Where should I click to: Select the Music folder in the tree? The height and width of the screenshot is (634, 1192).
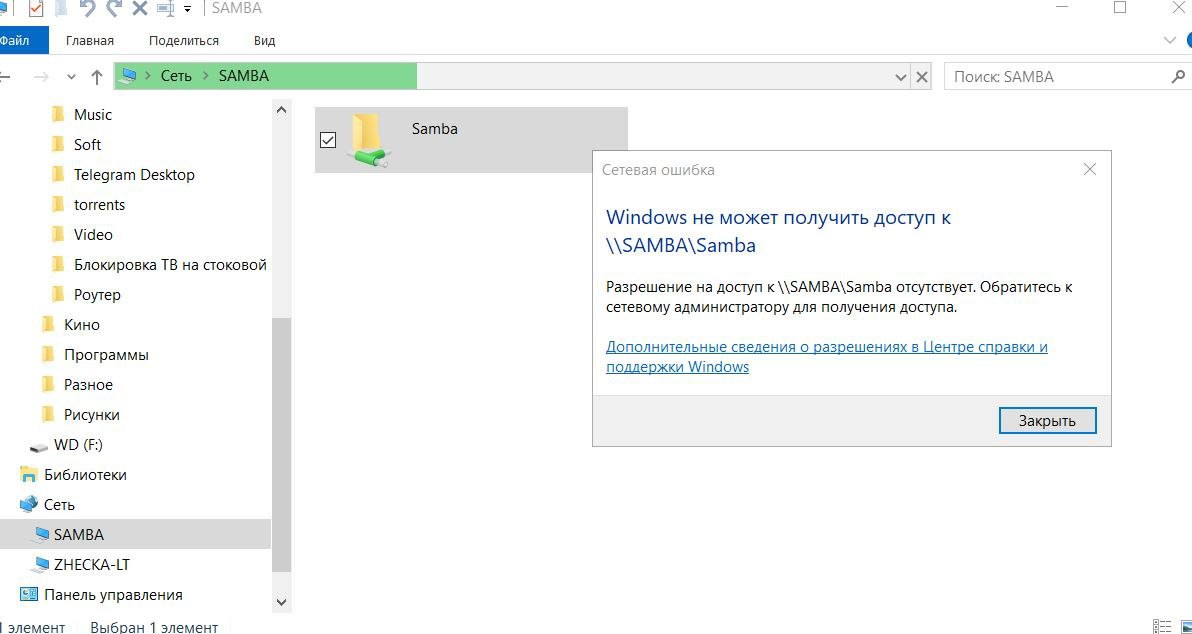(93, 115)
